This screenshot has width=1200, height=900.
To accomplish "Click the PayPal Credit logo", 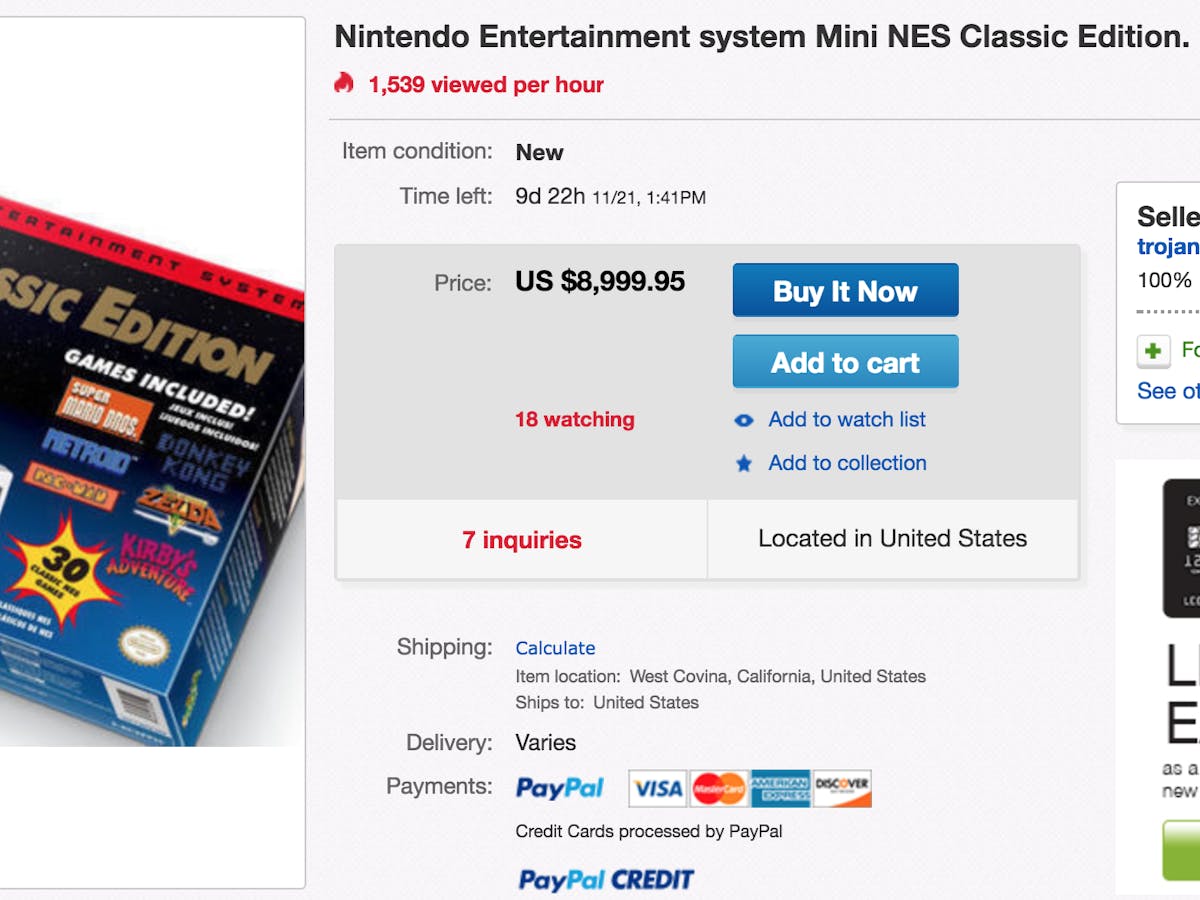I will coord(606,880).
